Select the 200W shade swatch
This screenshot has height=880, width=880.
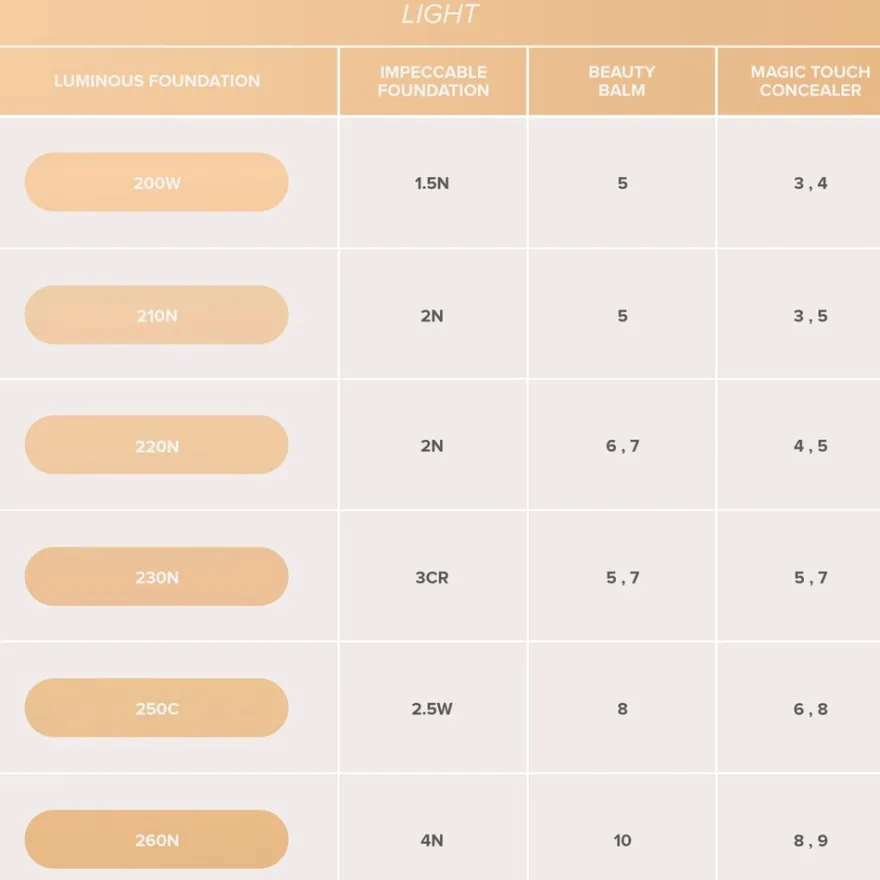tap(157, 182)
